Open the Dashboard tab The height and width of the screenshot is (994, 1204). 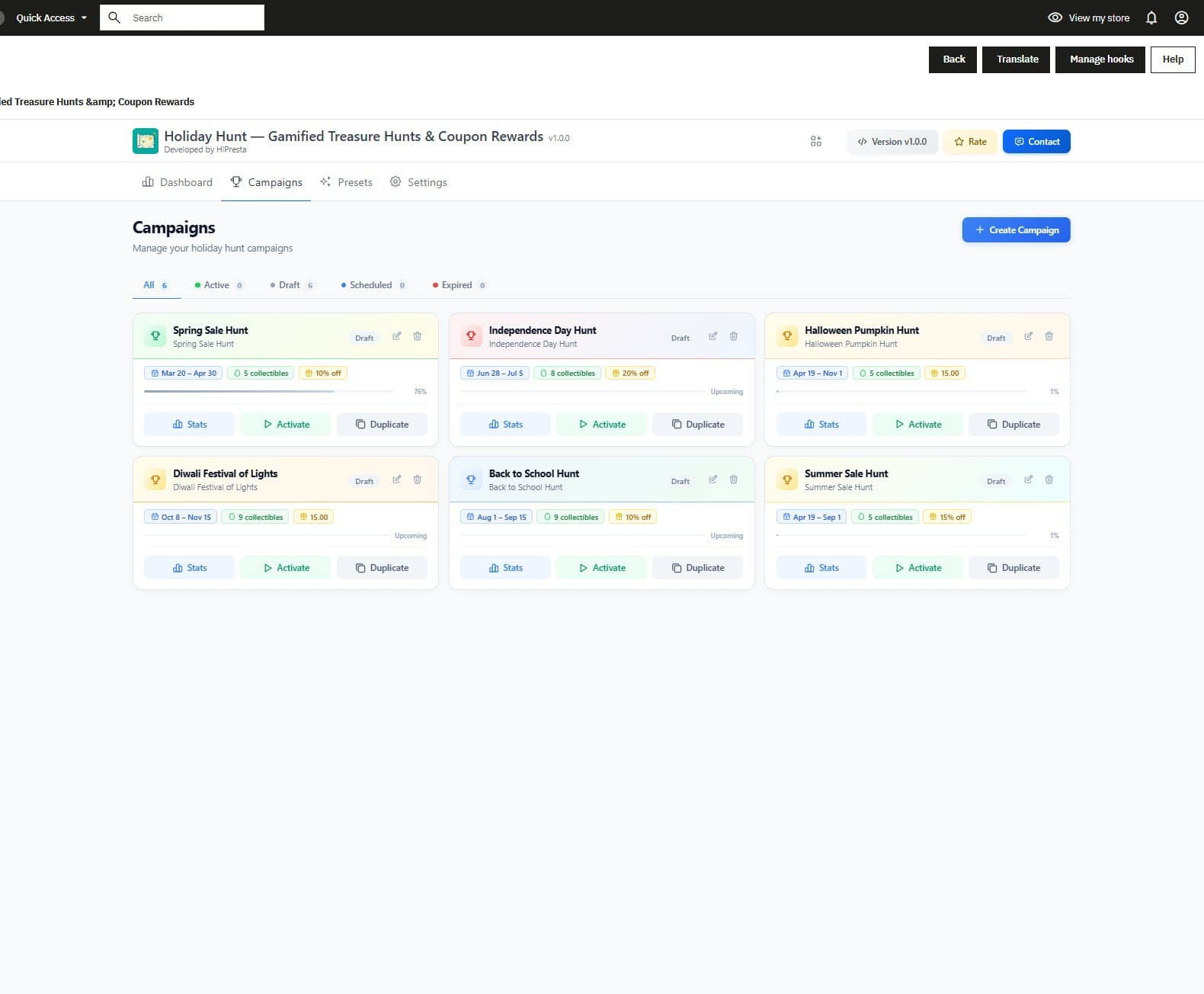click(x=178, y=182)
